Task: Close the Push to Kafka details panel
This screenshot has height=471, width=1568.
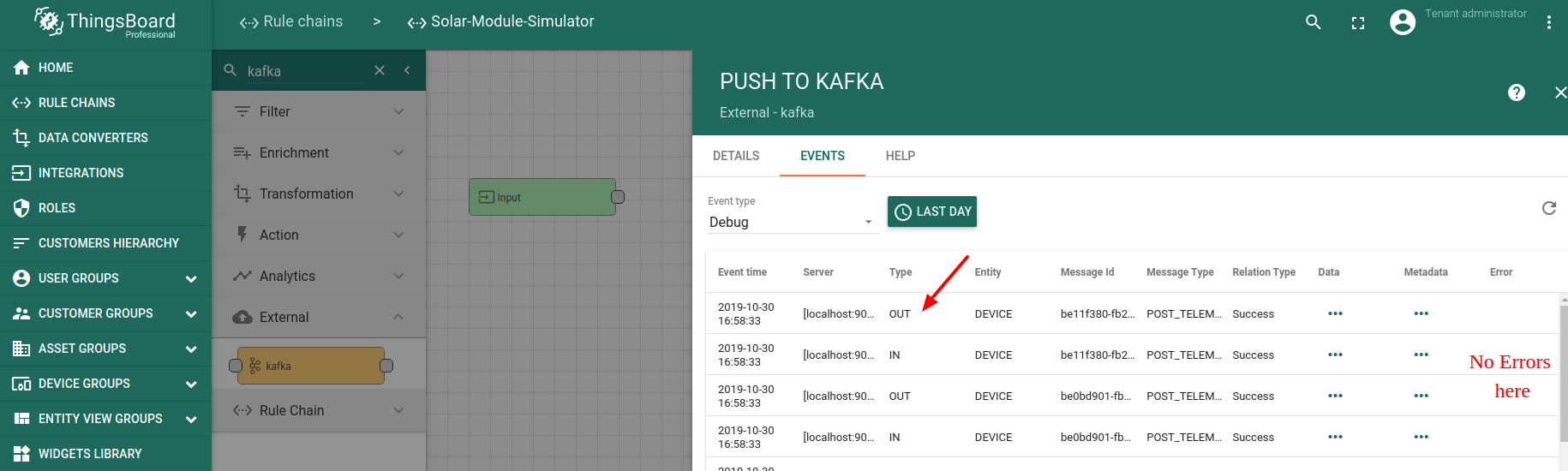Action: pos(1560,92)
